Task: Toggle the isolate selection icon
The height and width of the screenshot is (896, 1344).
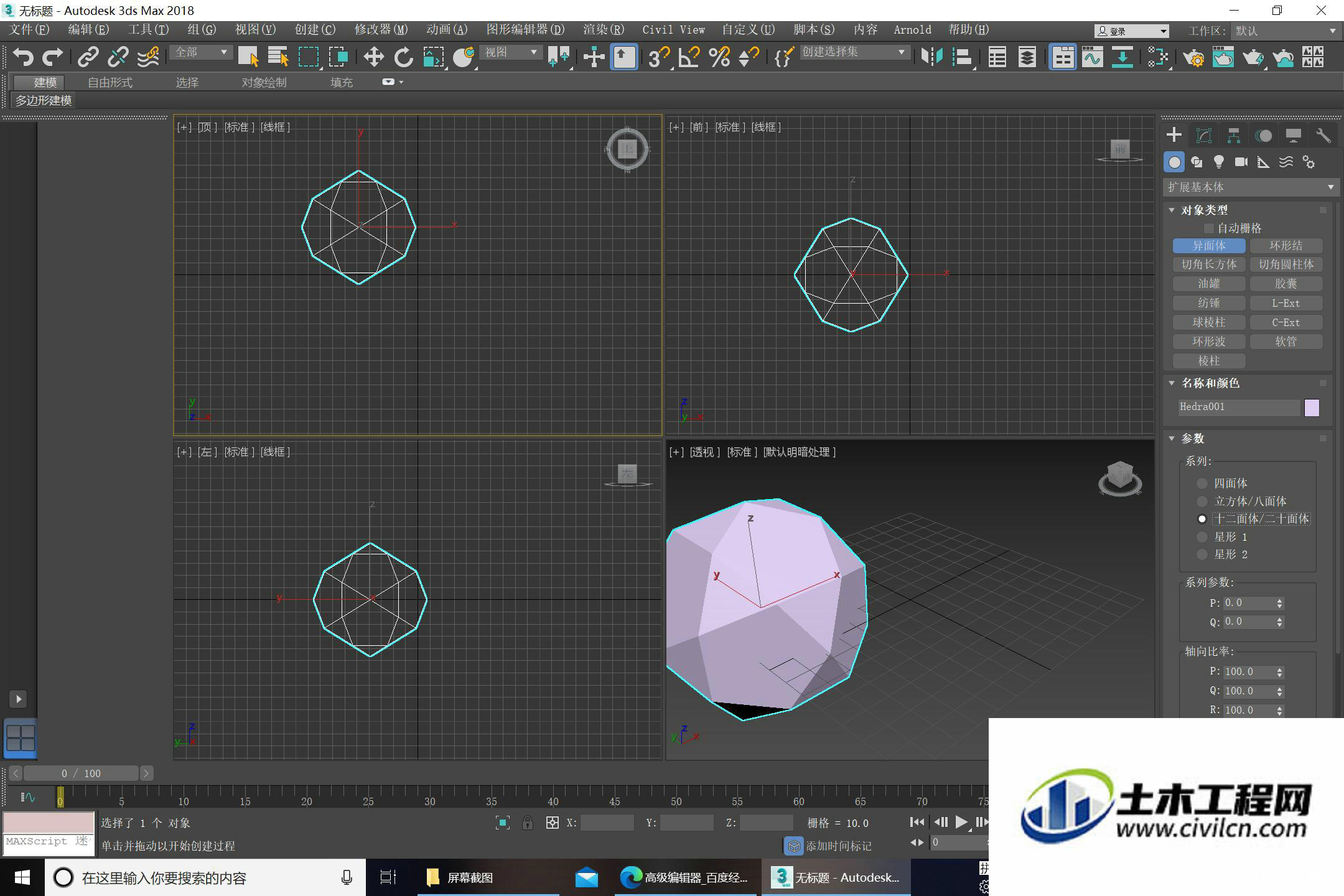Action: 503,823
